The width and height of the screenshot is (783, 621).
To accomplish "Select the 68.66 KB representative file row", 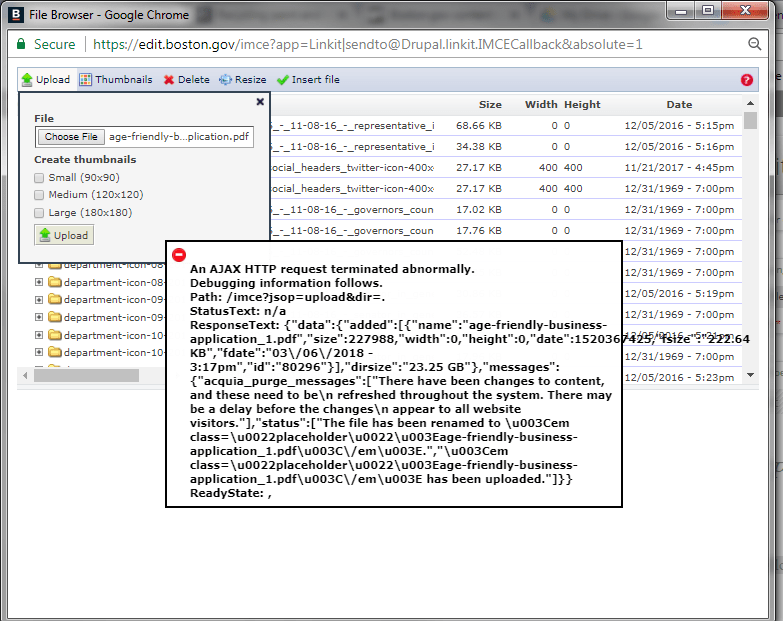I will pyautogui.click(x=504, y=126).
